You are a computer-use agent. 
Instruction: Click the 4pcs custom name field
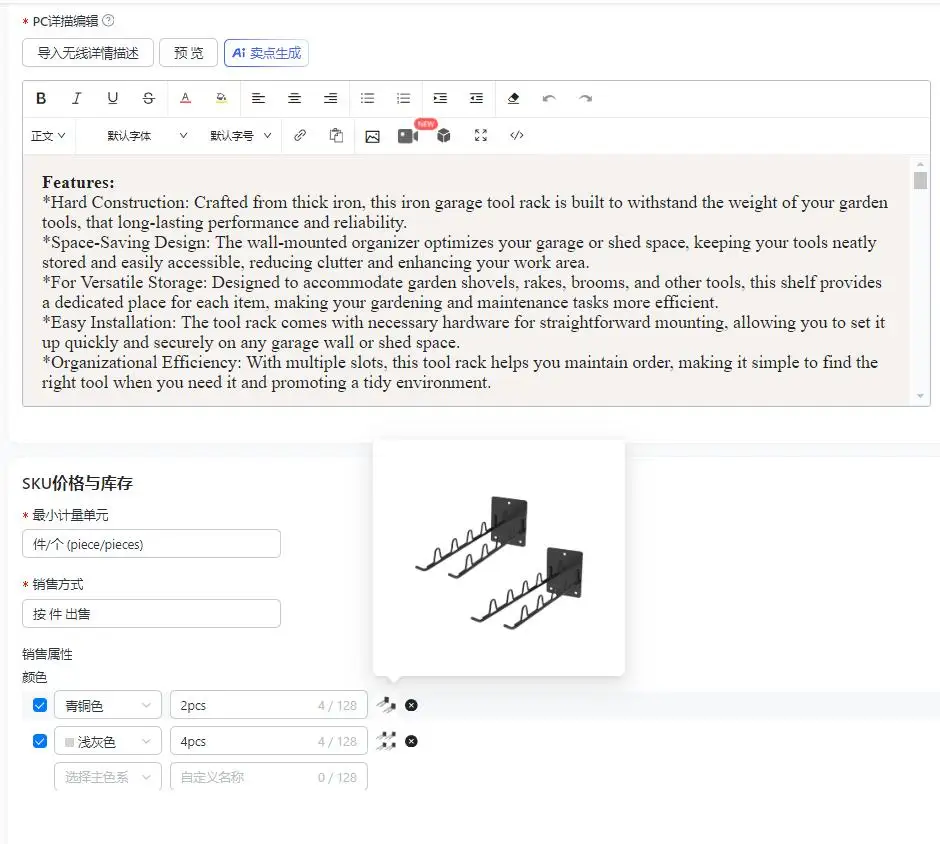(x=269, y=741)
